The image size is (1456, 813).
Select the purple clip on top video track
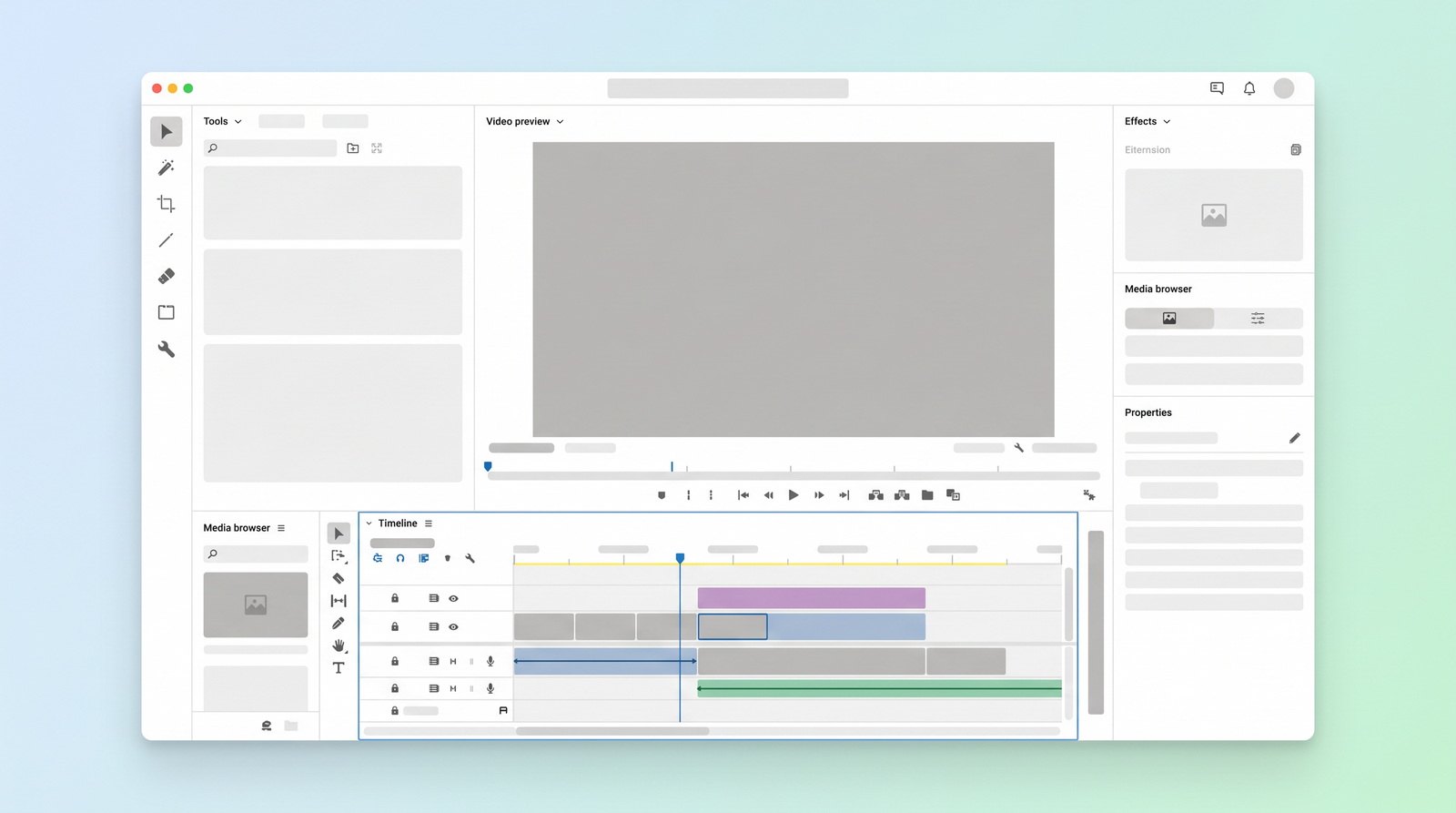coord(812,598)
